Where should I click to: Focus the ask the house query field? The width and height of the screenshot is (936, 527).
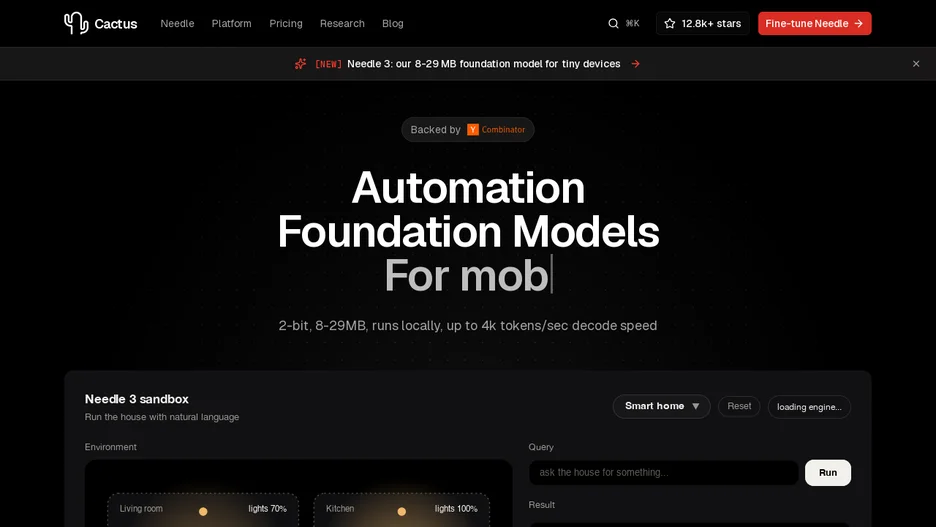[x=663, y=473]
